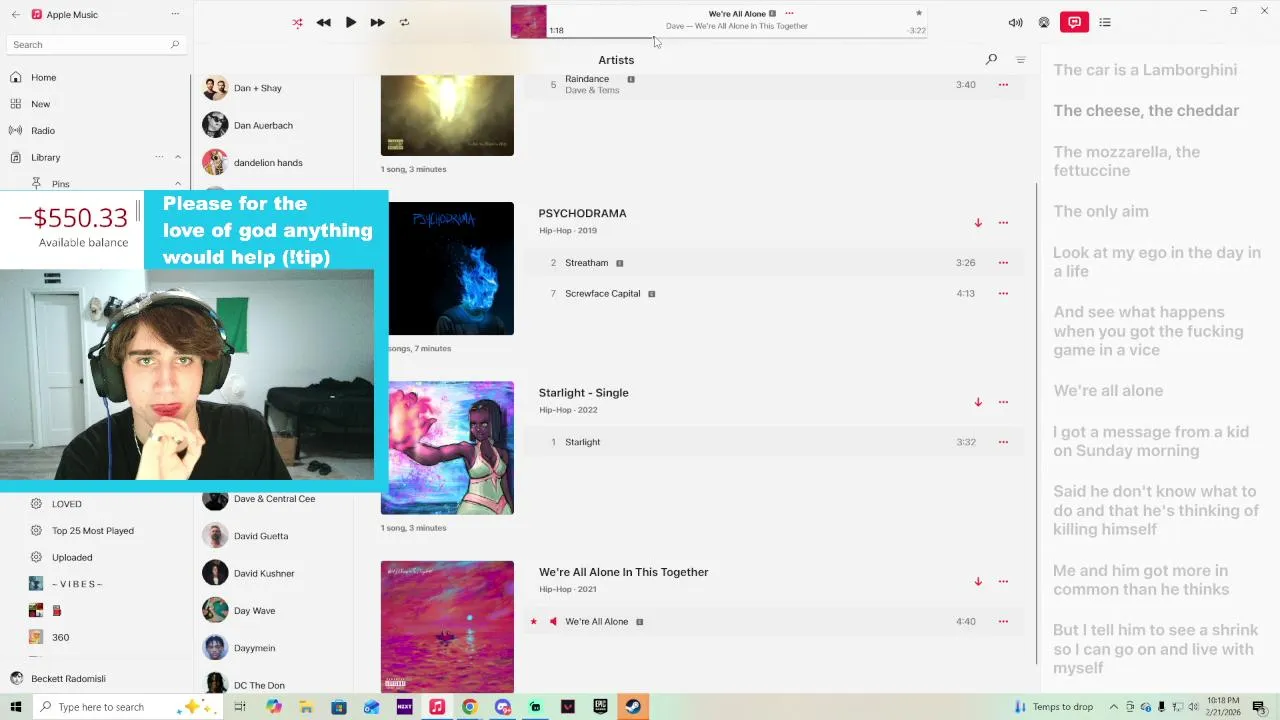Image resolution: width=1280 pixels, height=720 pixels.
Task: Download the PSYCHODRAMA album
Action: [978, 223]
